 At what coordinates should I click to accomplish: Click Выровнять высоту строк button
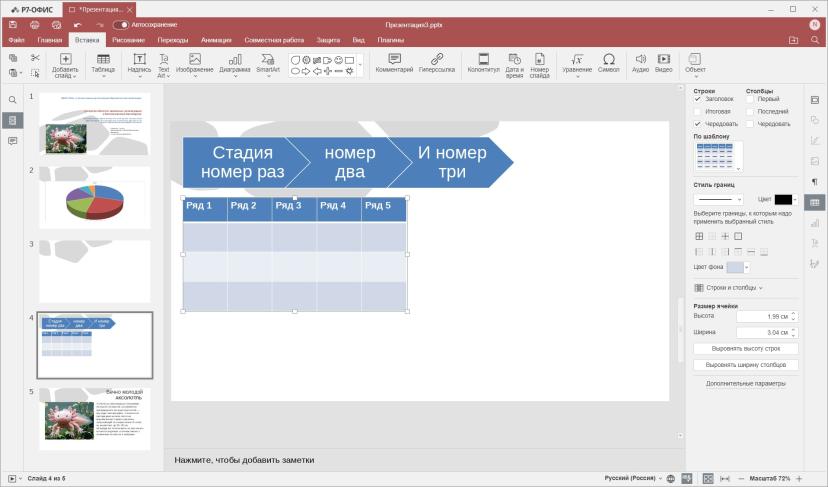[746, 349]
